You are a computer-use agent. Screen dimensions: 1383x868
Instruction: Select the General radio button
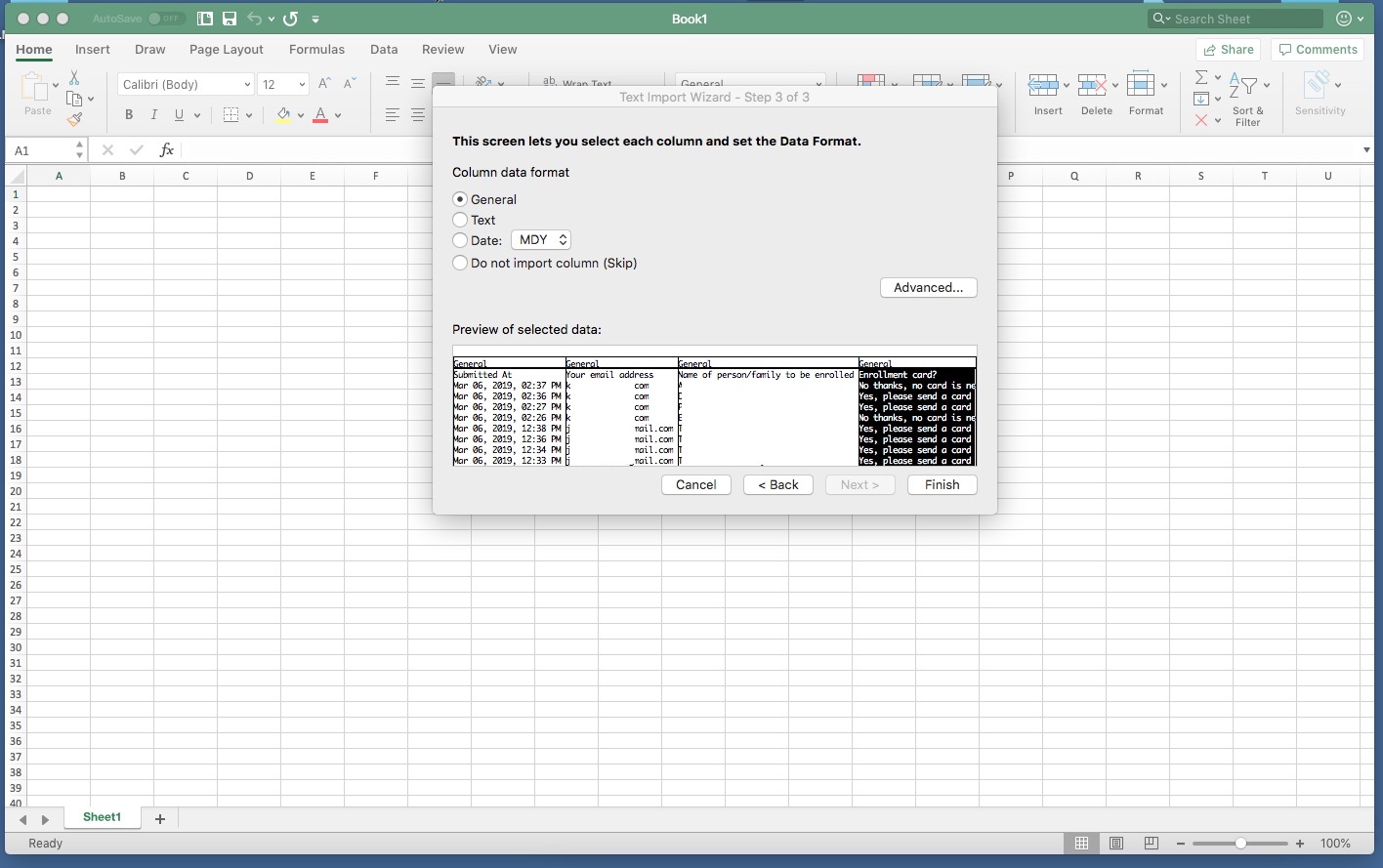(x=460, y=199)
